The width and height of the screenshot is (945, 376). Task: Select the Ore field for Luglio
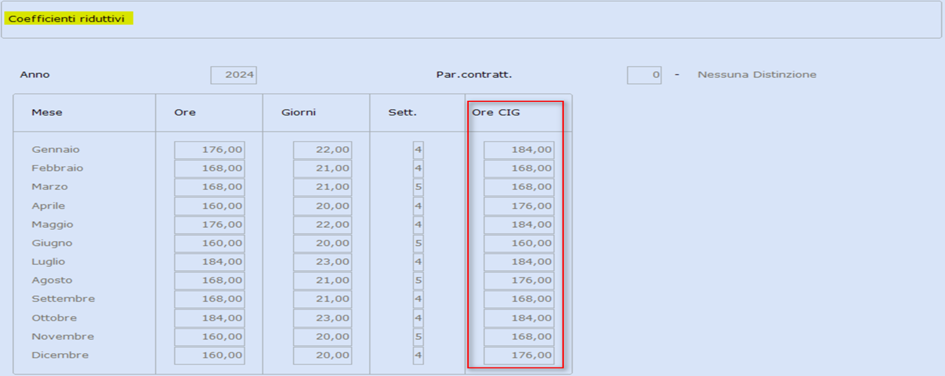tap(210, 262)
